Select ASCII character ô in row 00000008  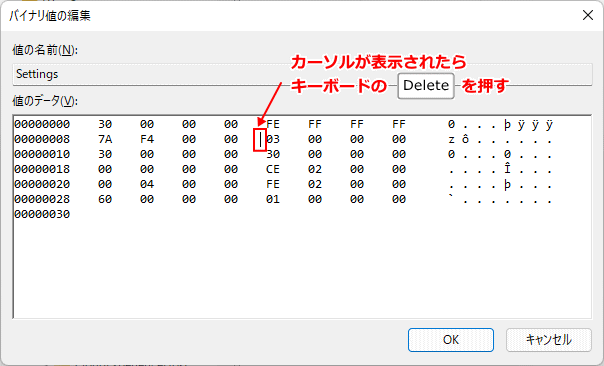coord(465,139)
